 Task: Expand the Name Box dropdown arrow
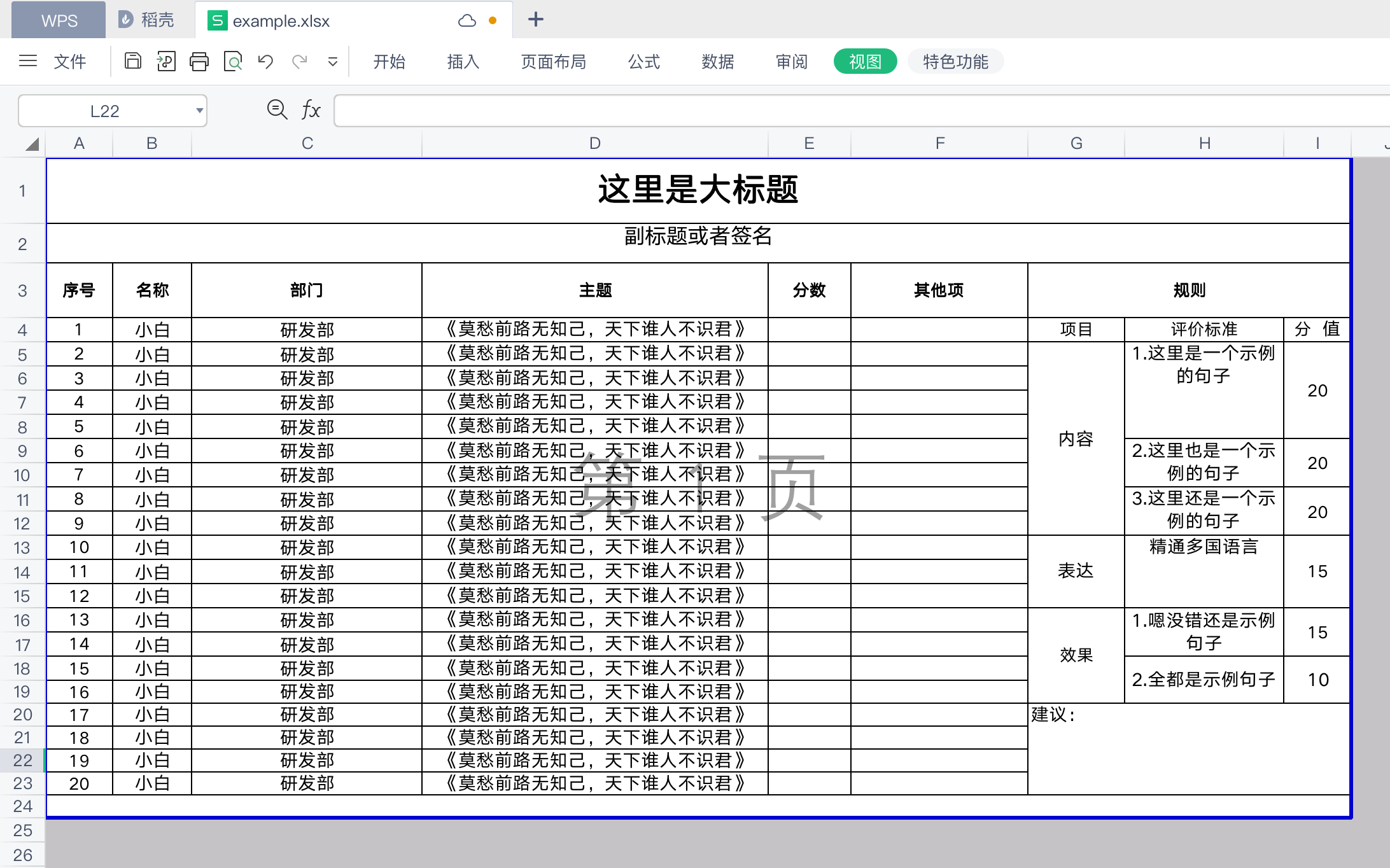[199, 111]
